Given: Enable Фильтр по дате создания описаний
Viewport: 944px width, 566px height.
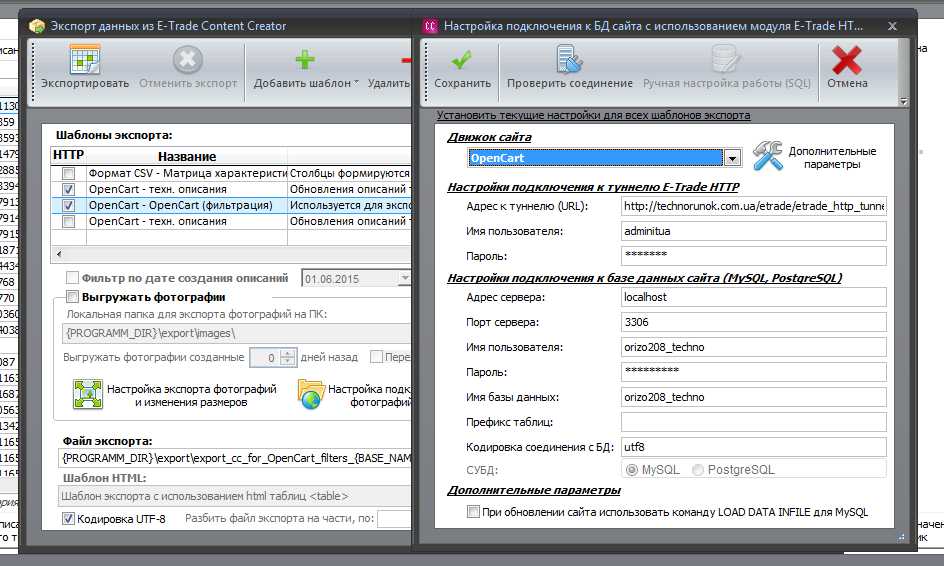Looking at the screenshot, I should pyautogui.click(x=72, y=278).
